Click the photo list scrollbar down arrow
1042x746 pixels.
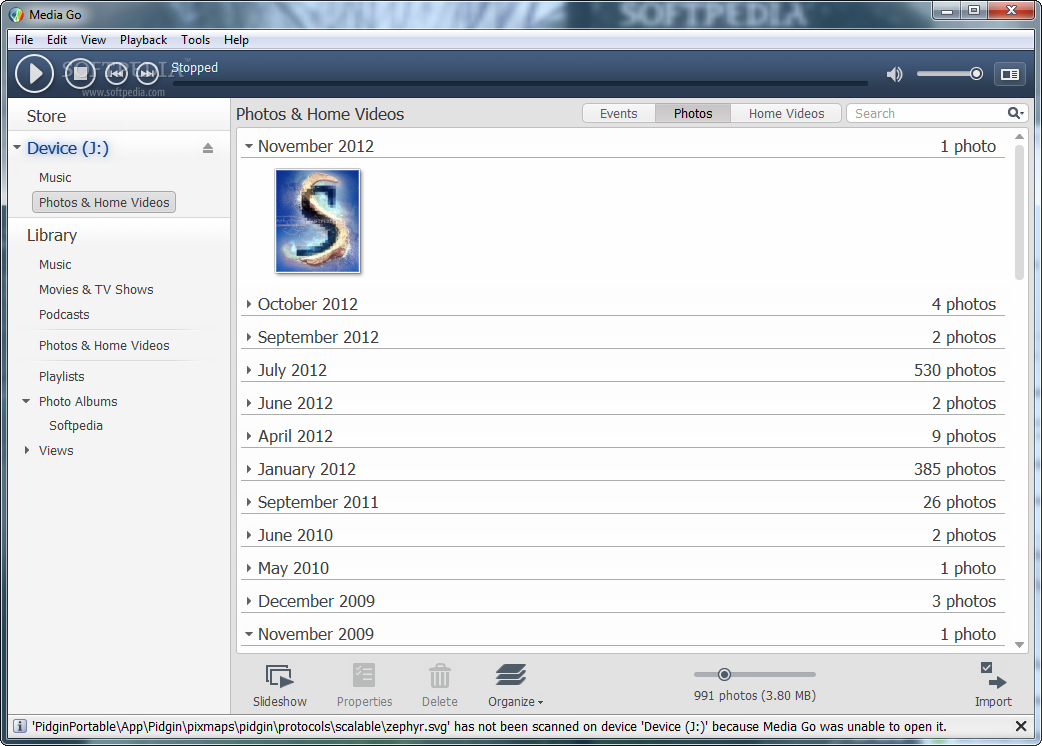tap(1019, 645)
